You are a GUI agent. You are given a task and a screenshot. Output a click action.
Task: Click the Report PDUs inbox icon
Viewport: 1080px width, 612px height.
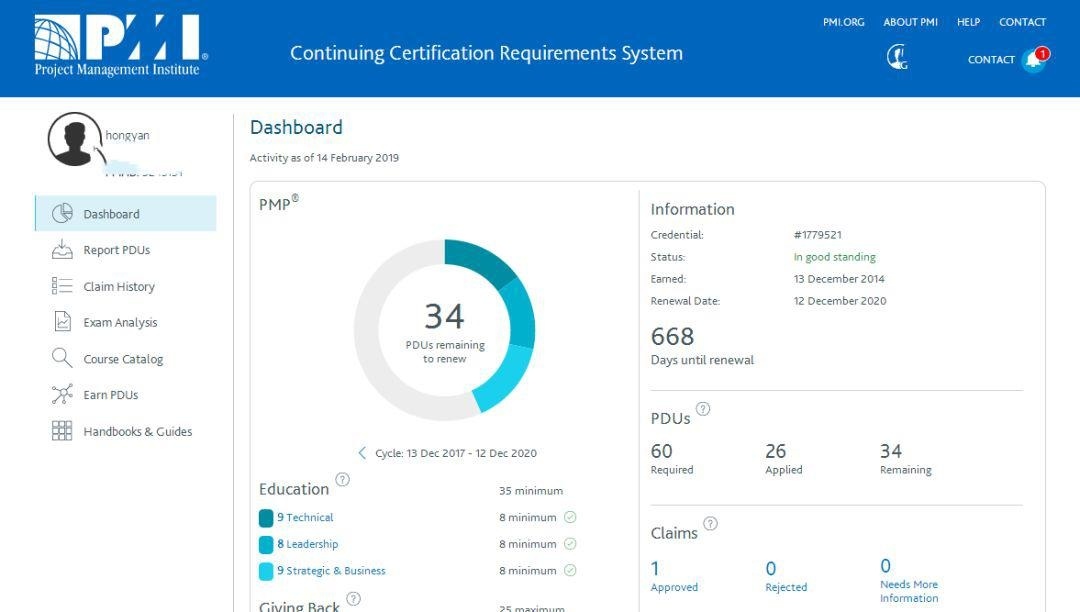coord(62,250)
